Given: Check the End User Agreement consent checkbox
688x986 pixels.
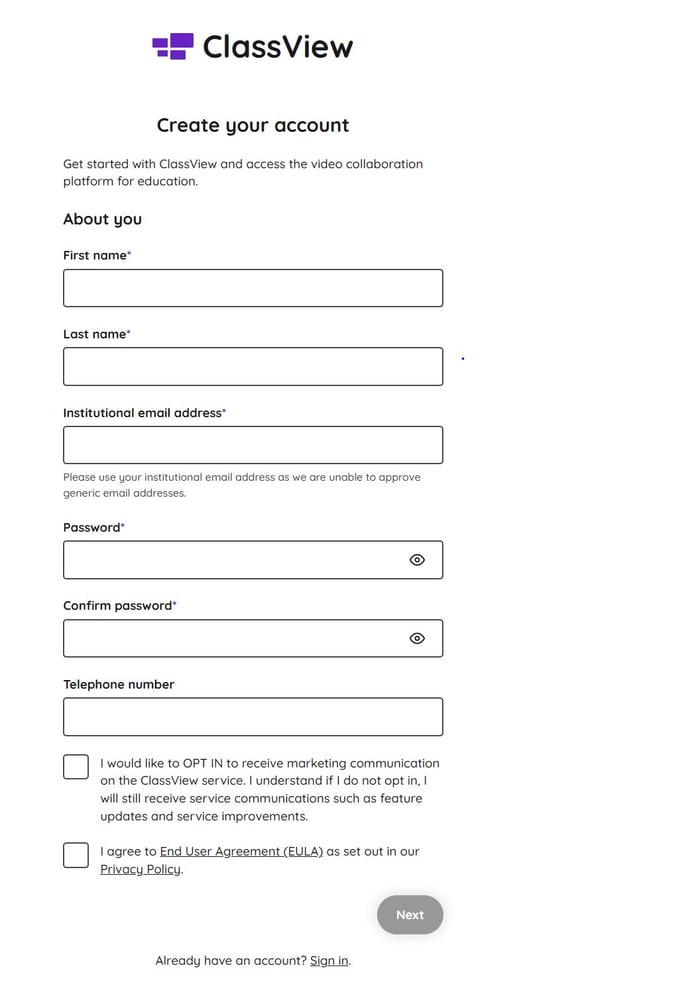Looking at the screenshot, I should click(75, 855).
